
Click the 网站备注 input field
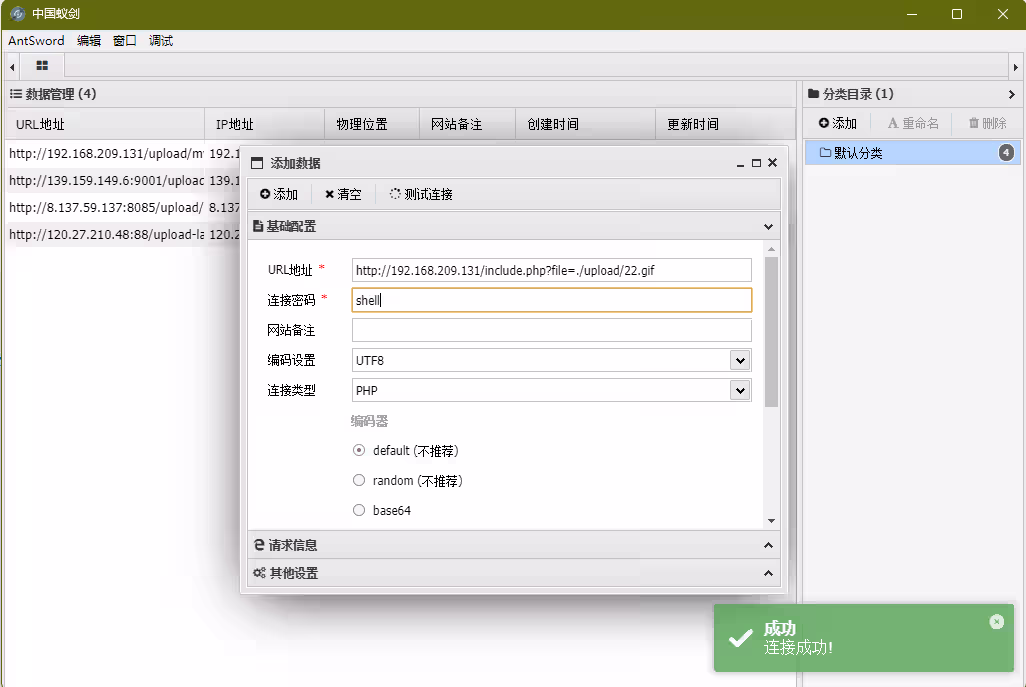(551, 329)
